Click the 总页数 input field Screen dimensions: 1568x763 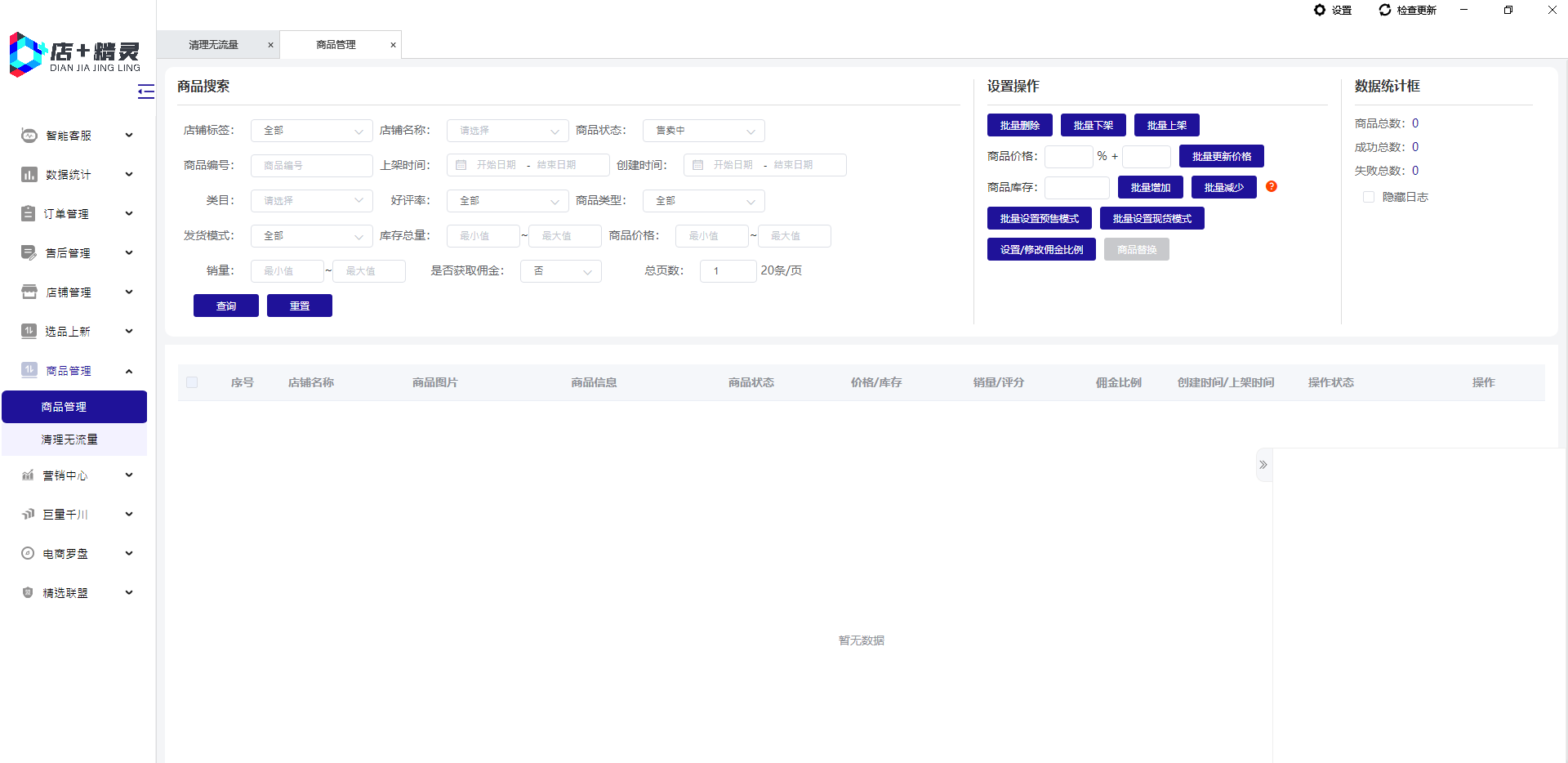[x=728, y=271]
